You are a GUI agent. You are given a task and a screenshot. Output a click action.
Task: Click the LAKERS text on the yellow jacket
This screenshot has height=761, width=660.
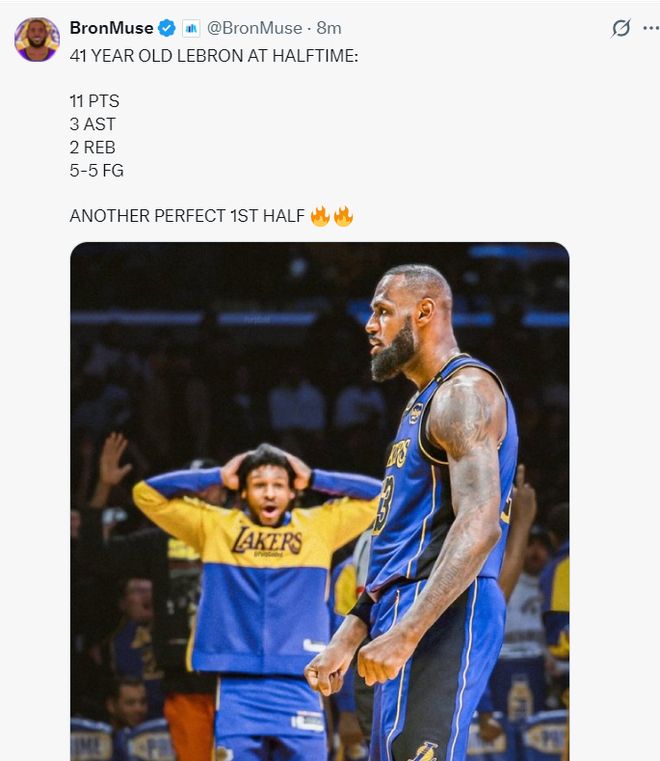pyautogui.click(x=267, y=541)
